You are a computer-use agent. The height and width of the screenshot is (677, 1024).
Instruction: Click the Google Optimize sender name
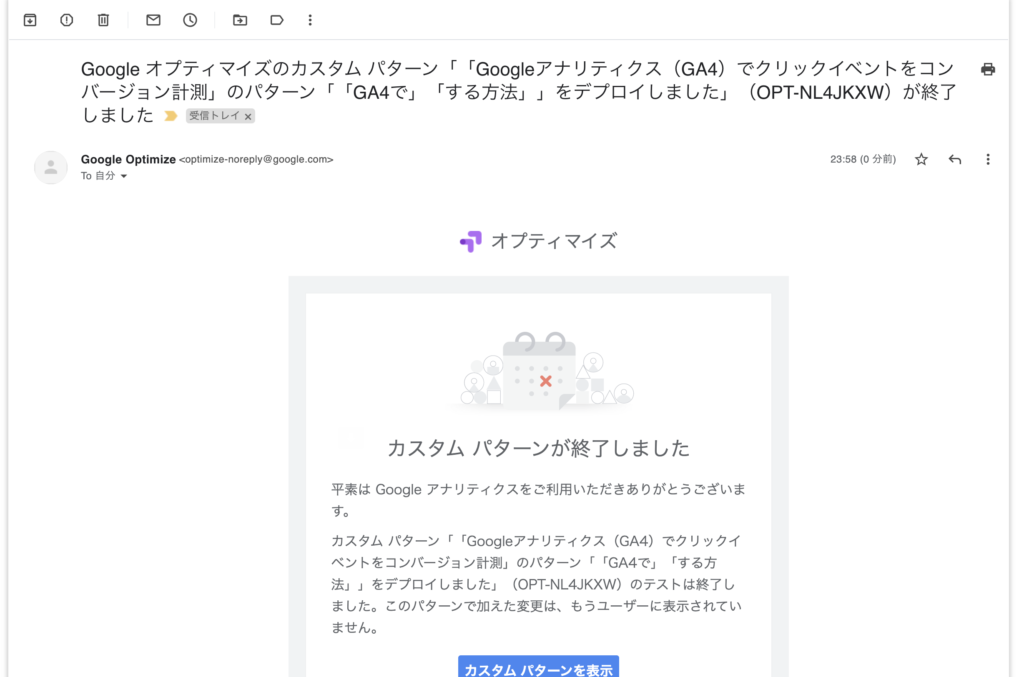[x=128, y=159]
